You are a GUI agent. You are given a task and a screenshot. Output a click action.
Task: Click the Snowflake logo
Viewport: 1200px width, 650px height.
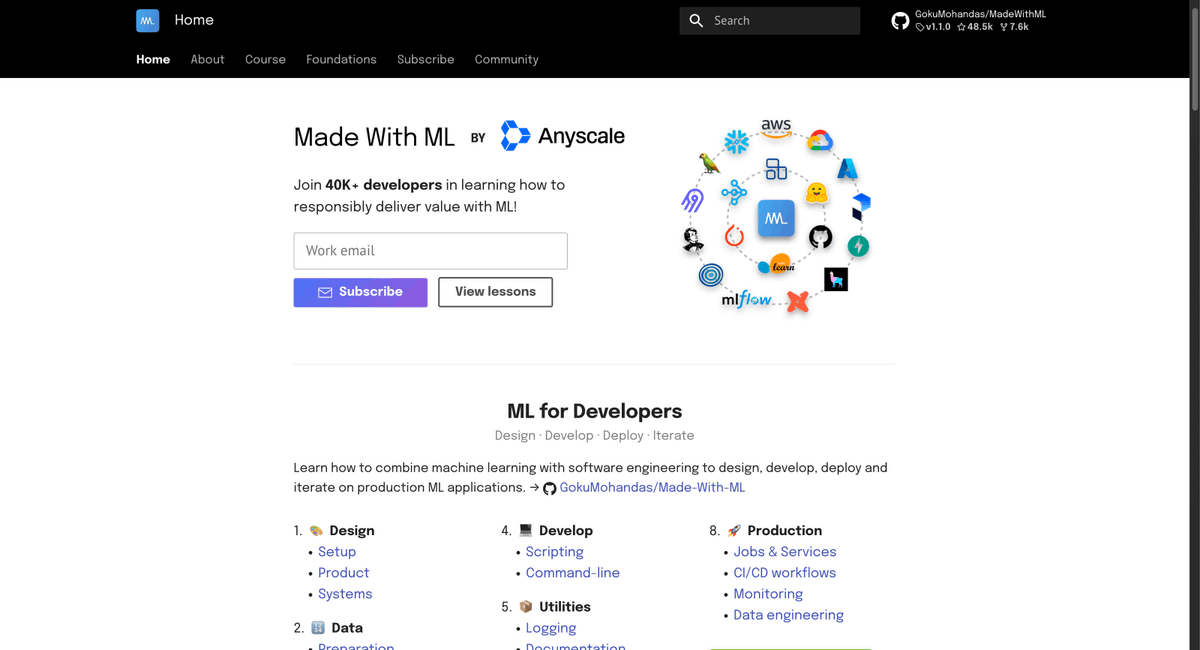pos(737,142)
